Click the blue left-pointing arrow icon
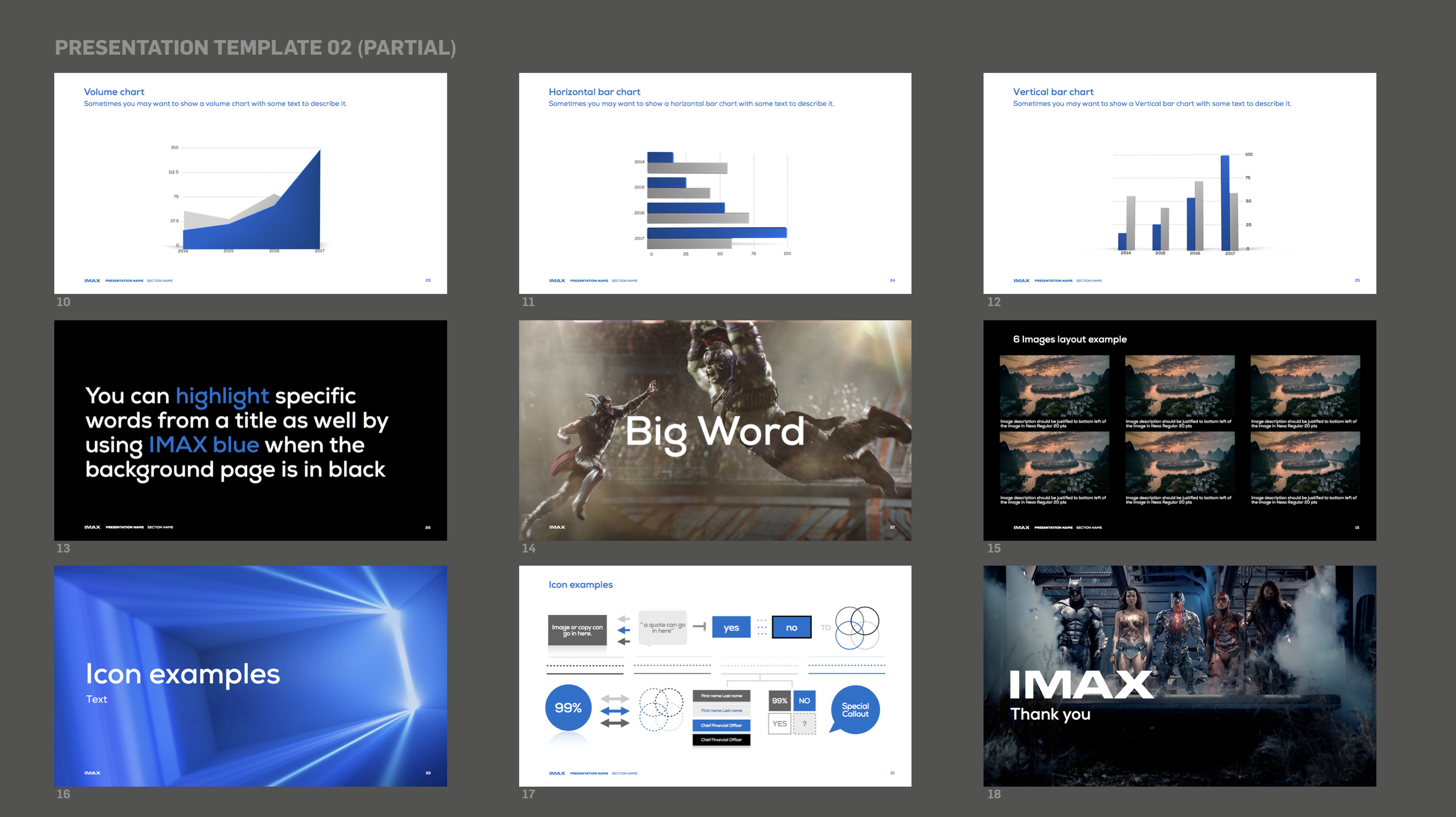 point(624,630)
